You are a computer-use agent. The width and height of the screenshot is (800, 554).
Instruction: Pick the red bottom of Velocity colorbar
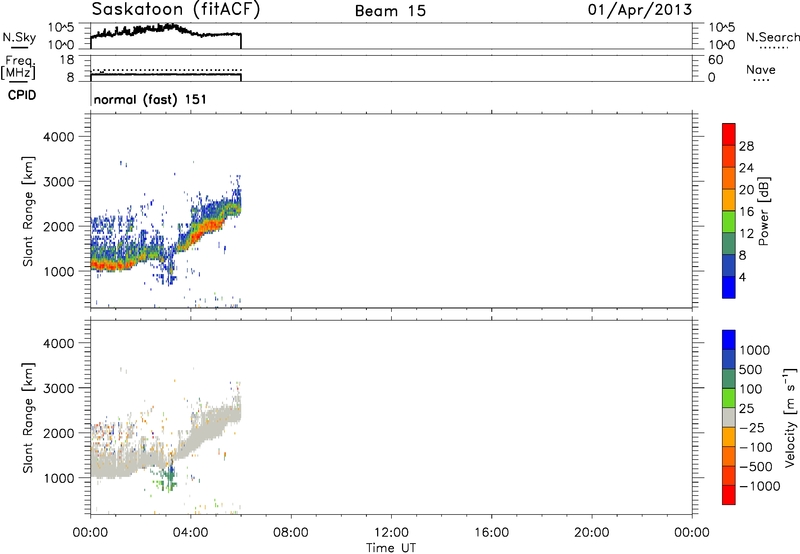729,495
